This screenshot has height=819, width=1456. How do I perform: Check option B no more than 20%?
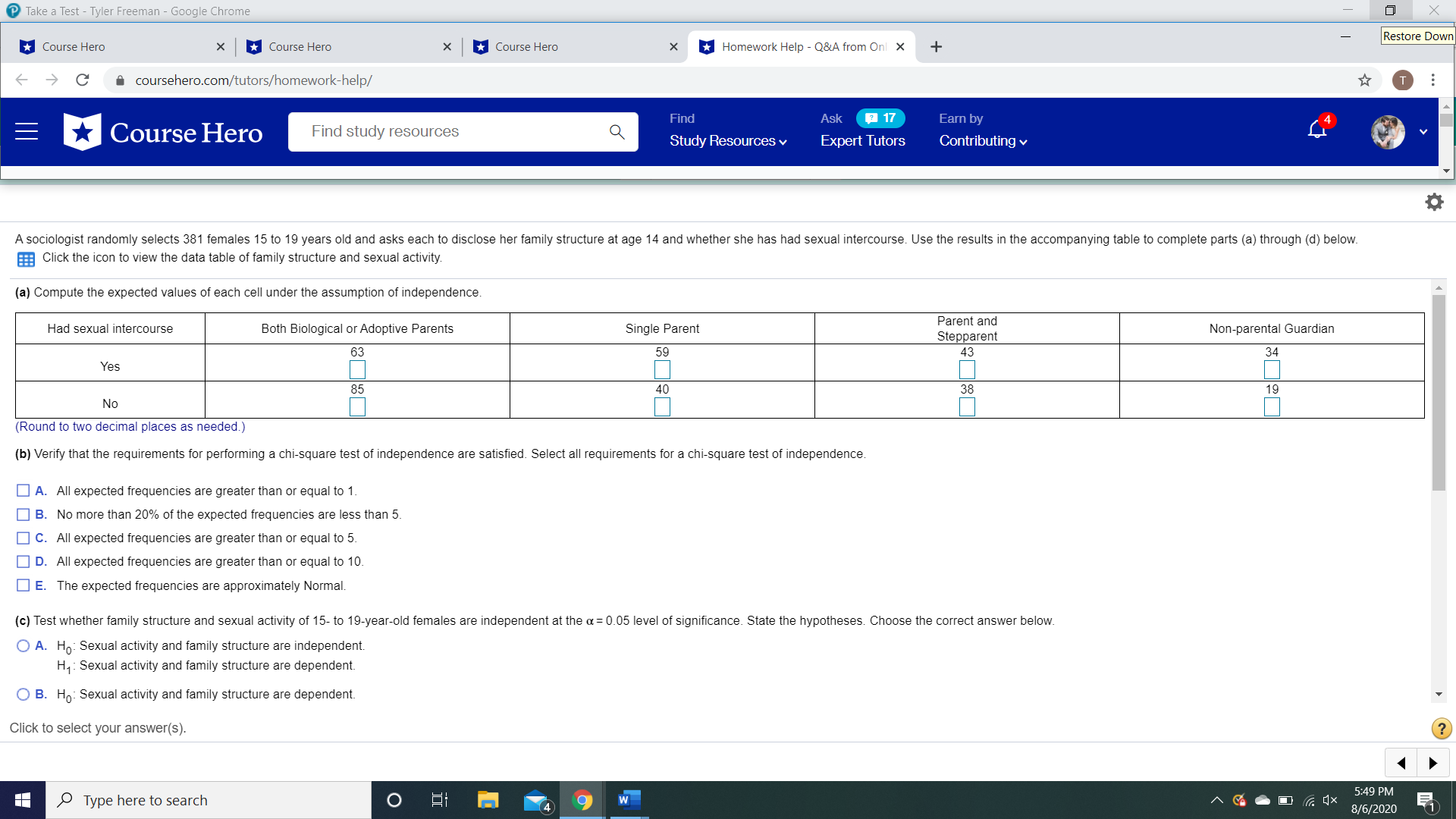[x=24, y=514]
